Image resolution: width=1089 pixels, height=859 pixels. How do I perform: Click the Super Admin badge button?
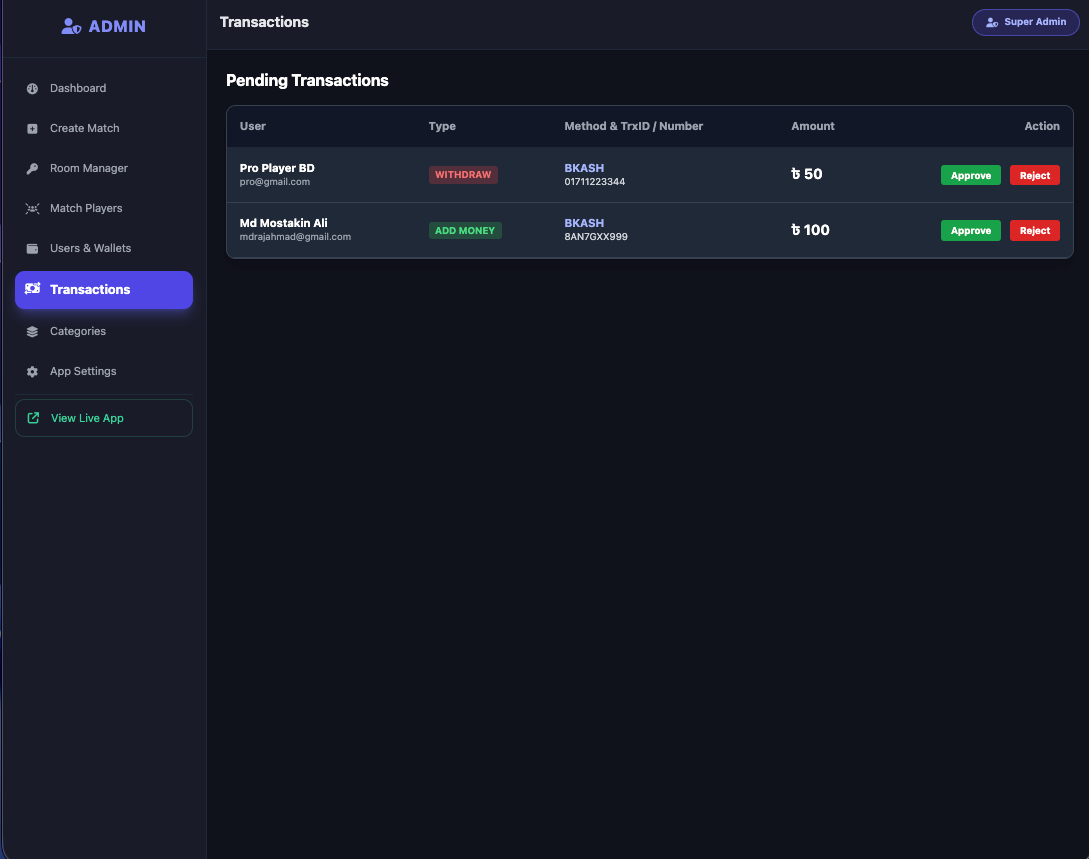(x=1025, y=22)
